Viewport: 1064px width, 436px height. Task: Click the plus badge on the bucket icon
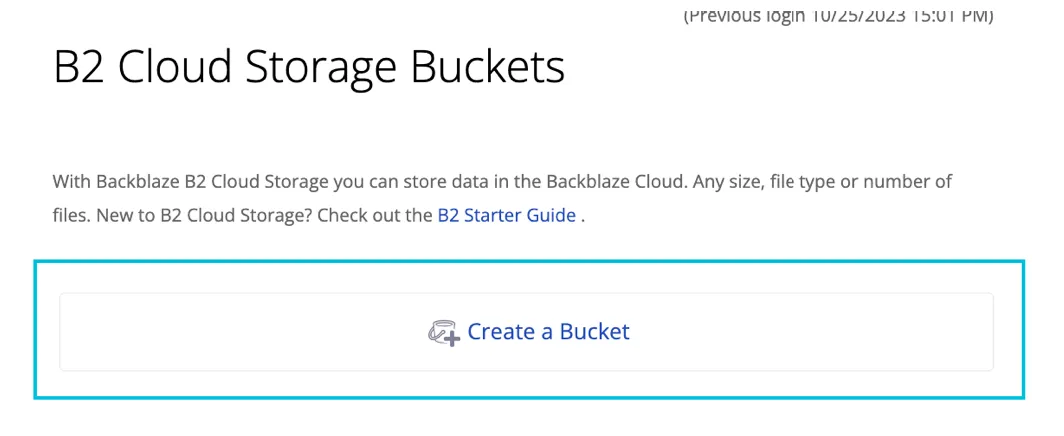pos(452,339)
